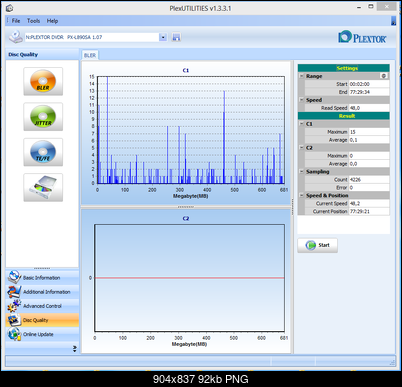
Task: Collapse the Speed & Position section
Action: pyautogui.click(x=301, y=195)
